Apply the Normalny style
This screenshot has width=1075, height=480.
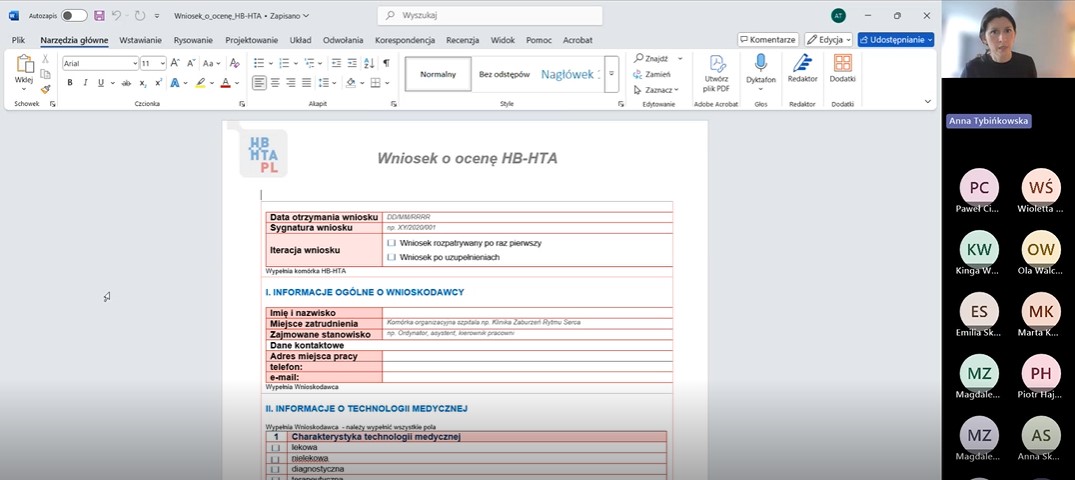[438, 74]
